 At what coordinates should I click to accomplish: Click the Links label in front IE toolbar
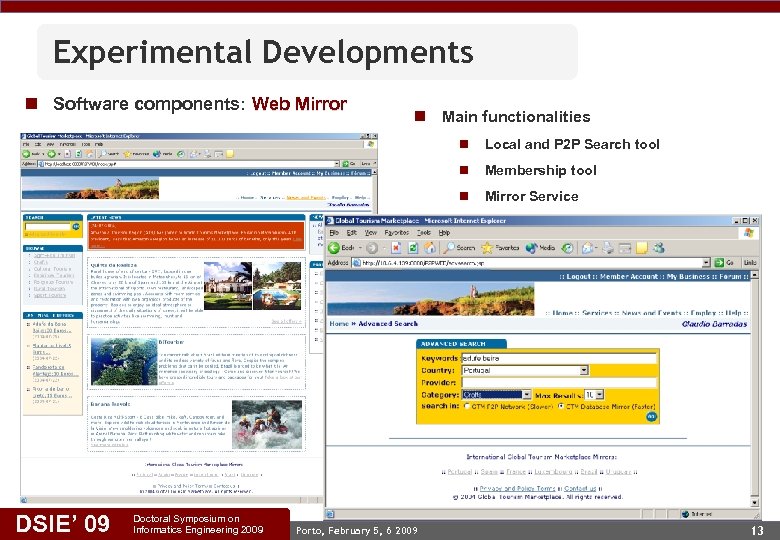tap(750, 263)
